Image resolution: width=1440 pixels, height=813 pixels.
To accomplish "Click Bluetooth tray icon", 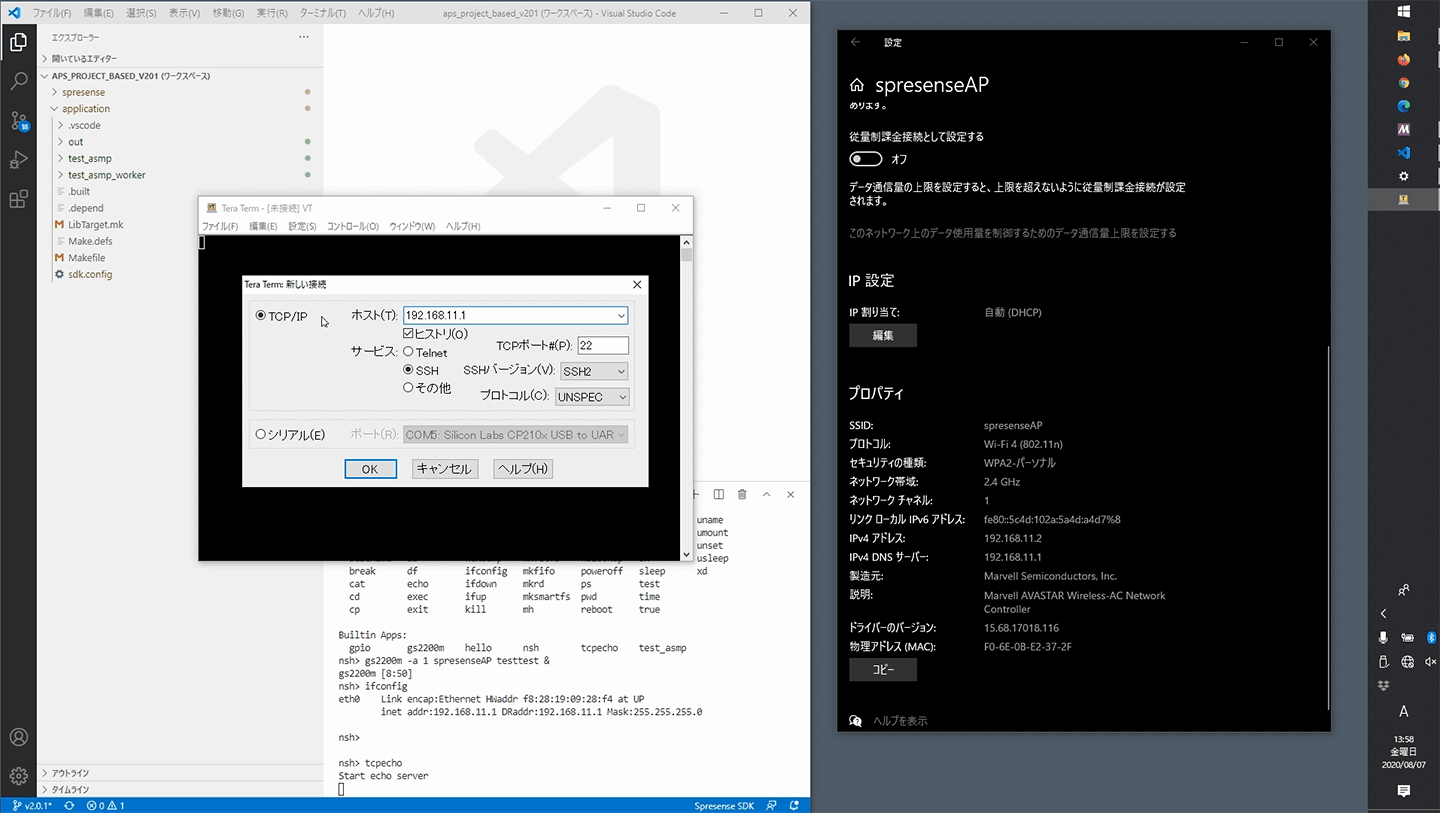I will pyautogui.click(x=1431, y=637).
